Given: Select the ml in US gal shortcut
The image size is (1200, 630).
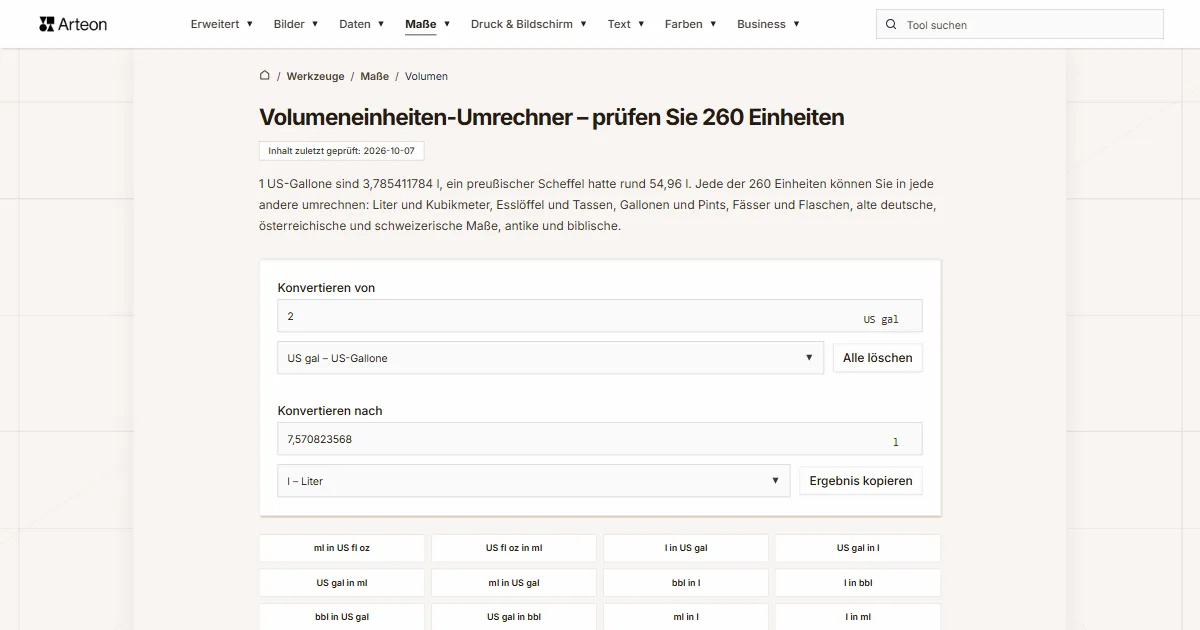Looking at the screenshot, I should tap(514, 583).
